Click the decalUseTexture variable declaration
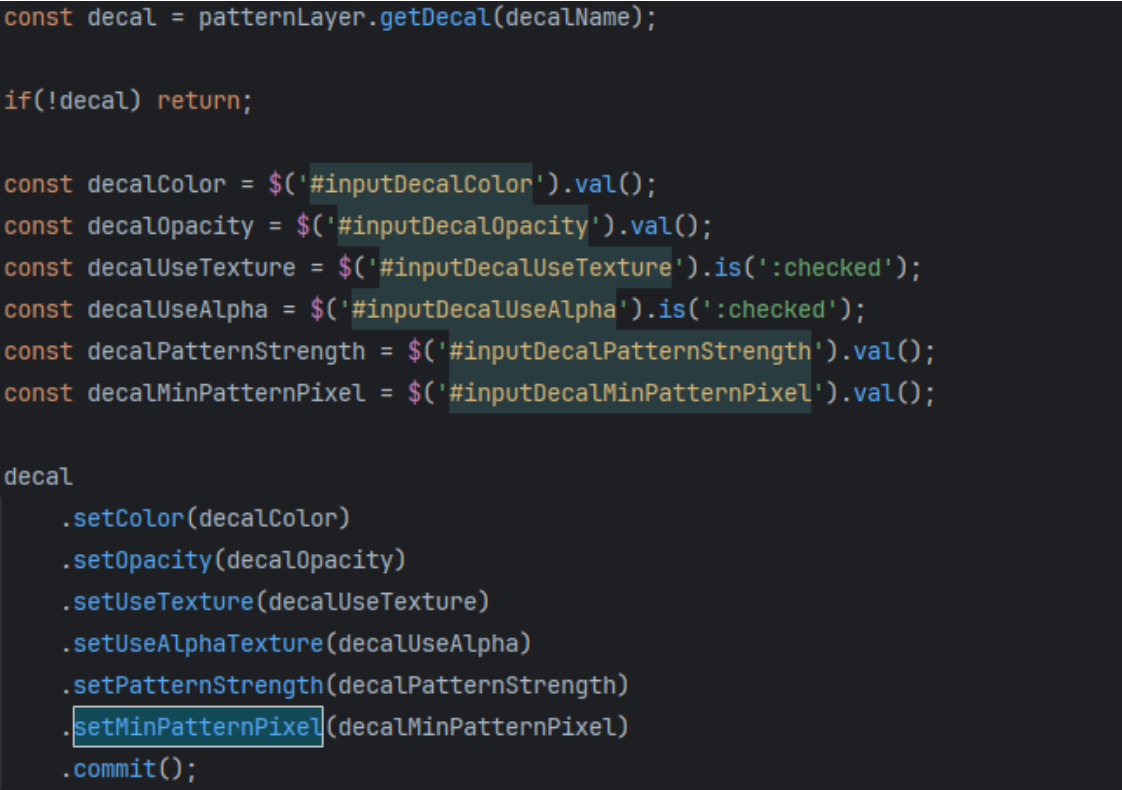 191,268
